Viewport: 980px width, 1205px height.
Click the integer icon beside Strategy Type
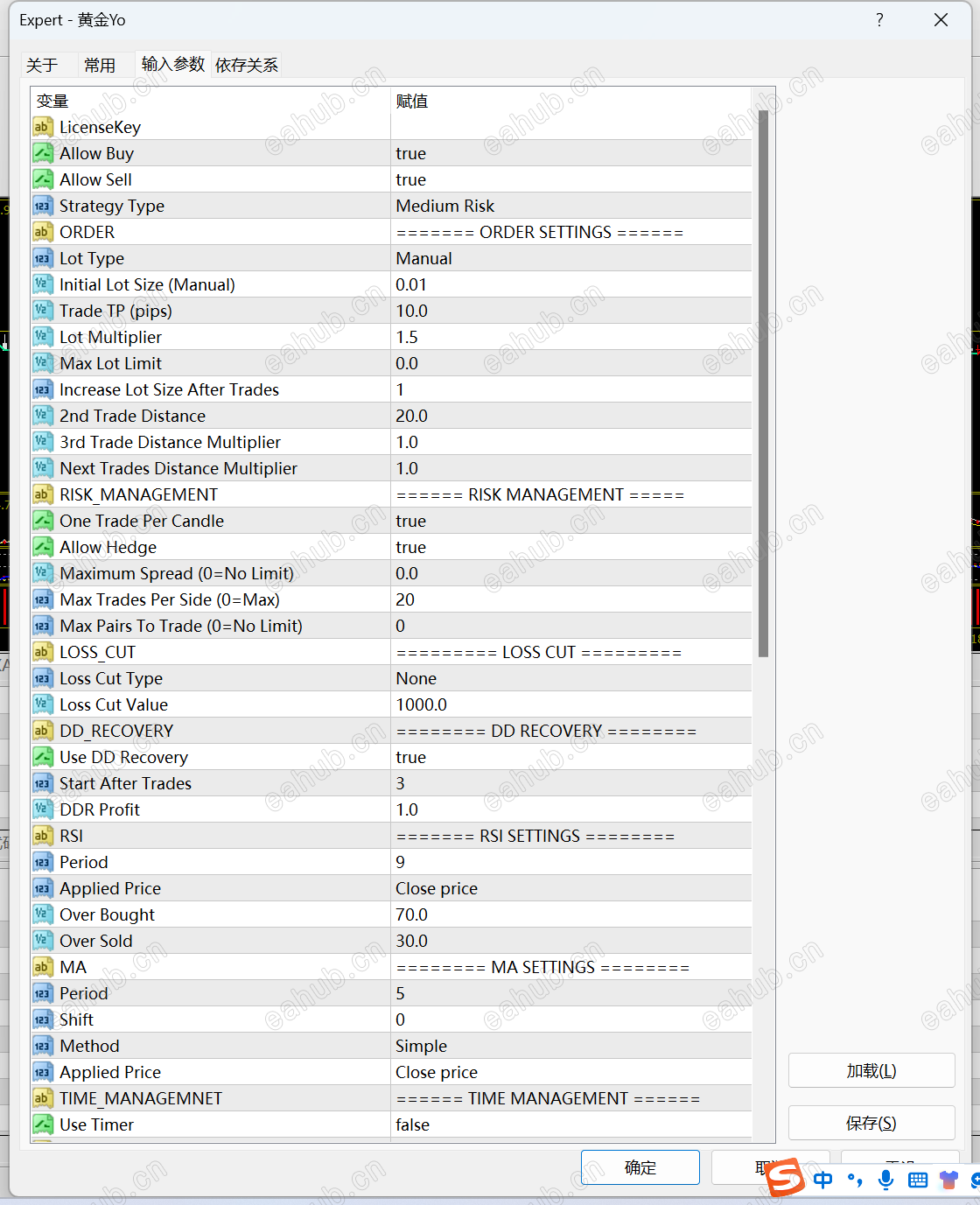43,206
